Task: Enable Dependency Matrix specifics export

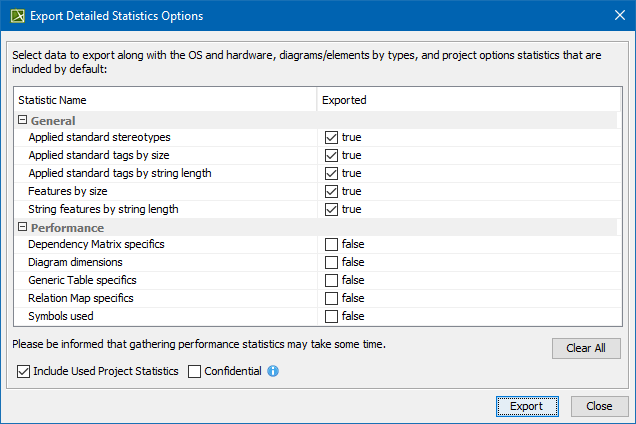Action: pos(331,245)
